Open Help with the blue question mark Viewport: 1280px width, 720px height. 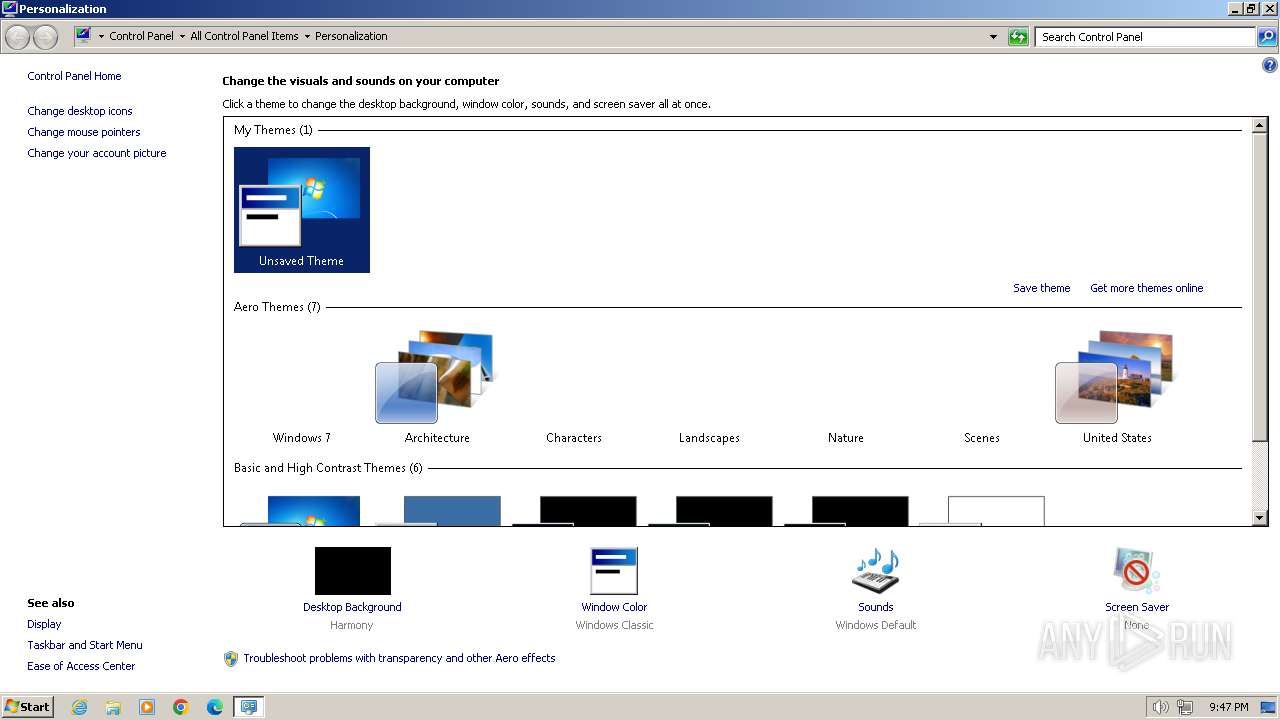(1270, 66)
